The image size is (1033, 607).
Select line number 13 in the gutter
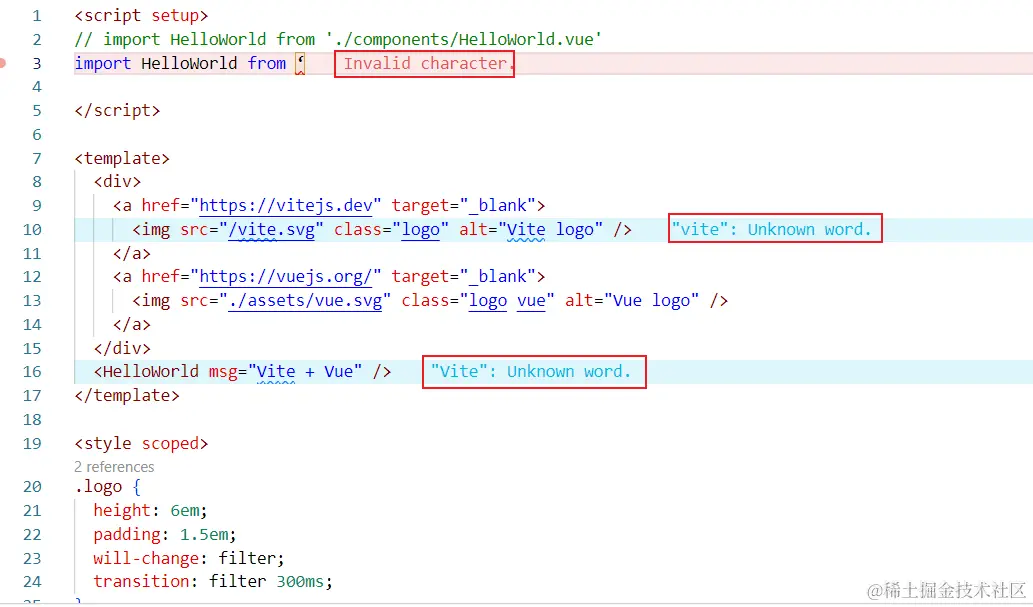pyautogui.click(x=32, y=301)
